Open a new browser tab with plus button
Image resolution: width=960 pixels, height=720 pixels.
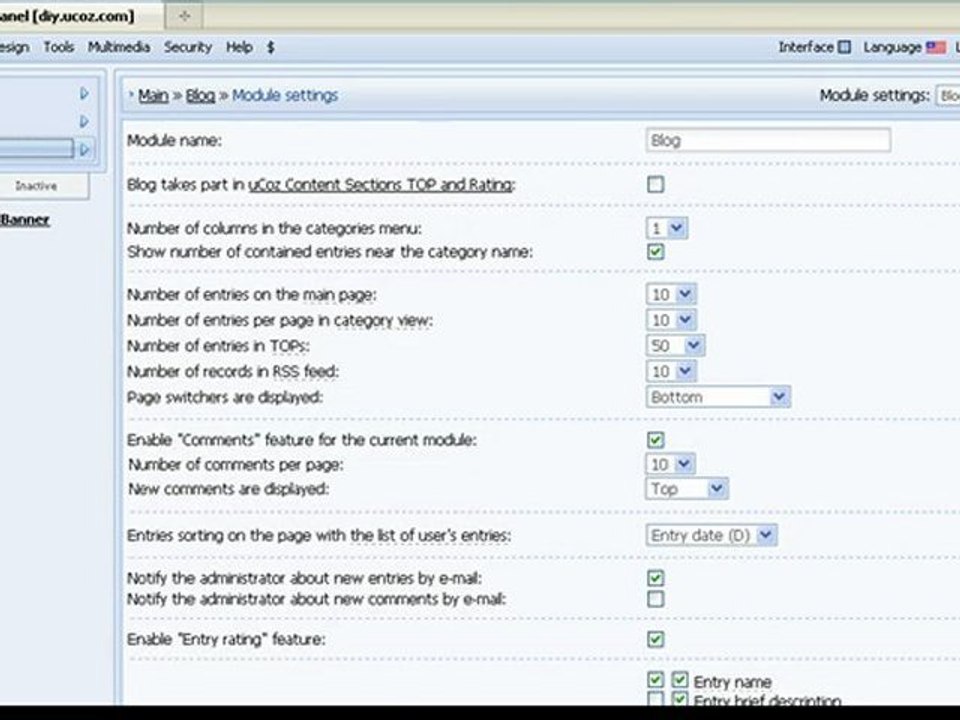pyautogui.click(x=184, y=17)
